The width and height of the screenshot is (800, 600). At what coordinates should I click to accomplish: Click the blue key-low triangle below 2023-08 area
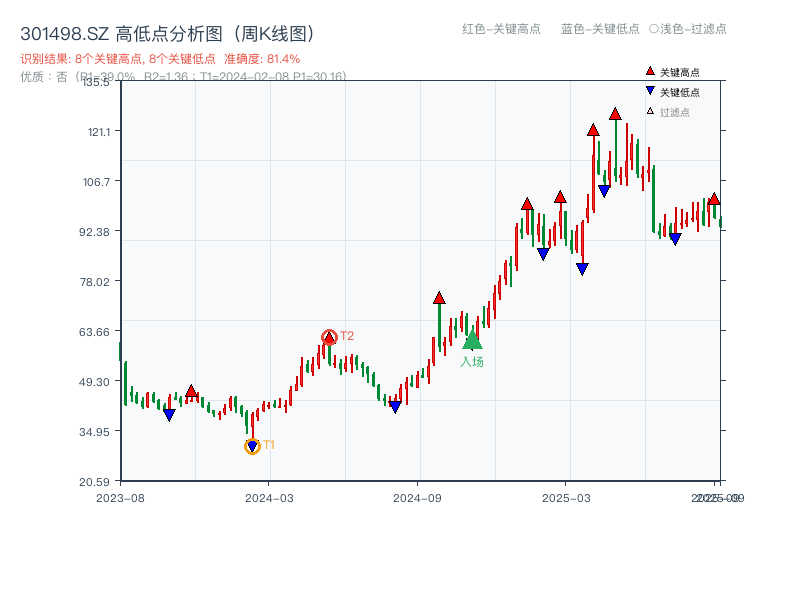click(x=167, y=413)
